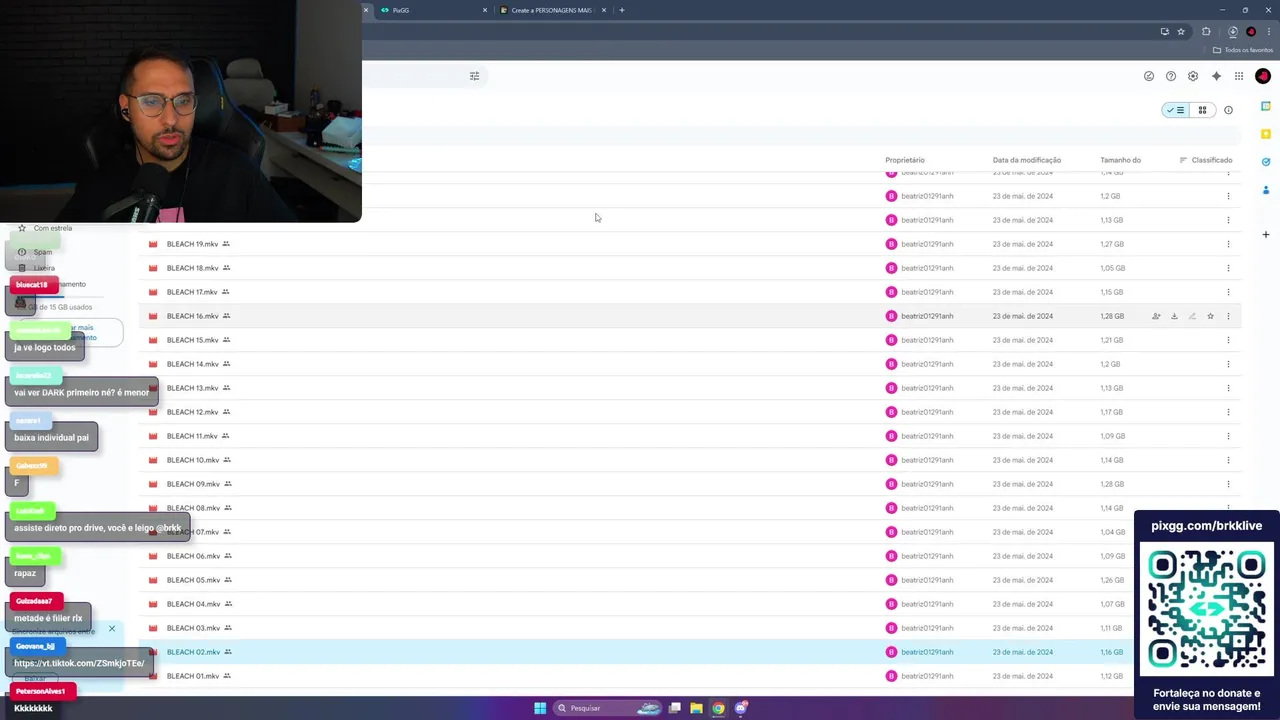This screenshot has height=720, width=1280.
Task: Open File Explorer from the taskbar
Action: pos(696,708)
